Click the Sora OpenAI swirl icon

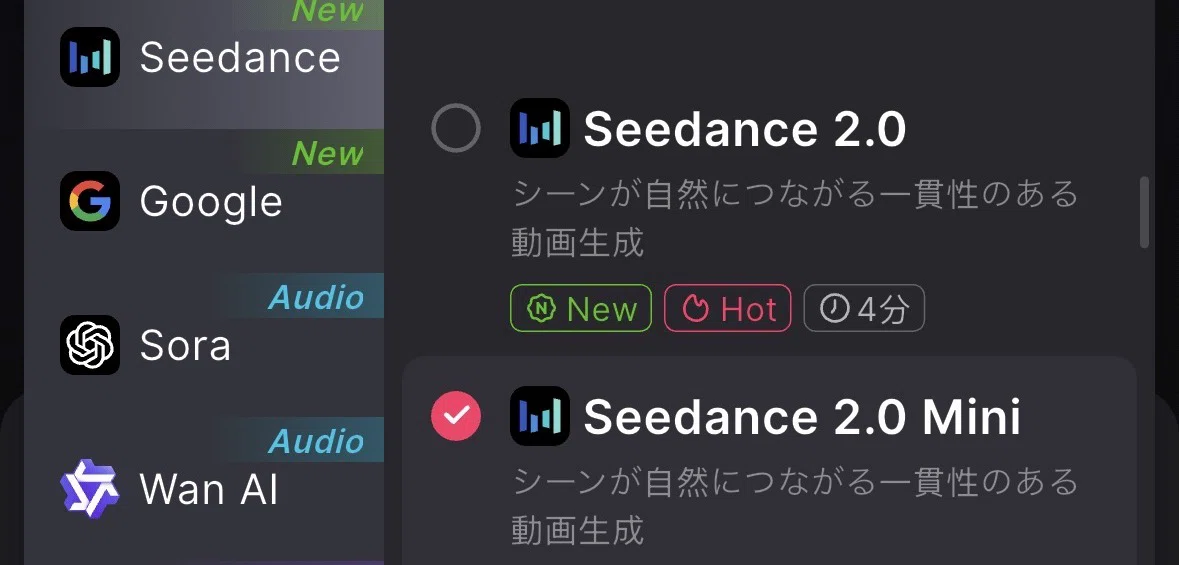[x=90, y=345]
